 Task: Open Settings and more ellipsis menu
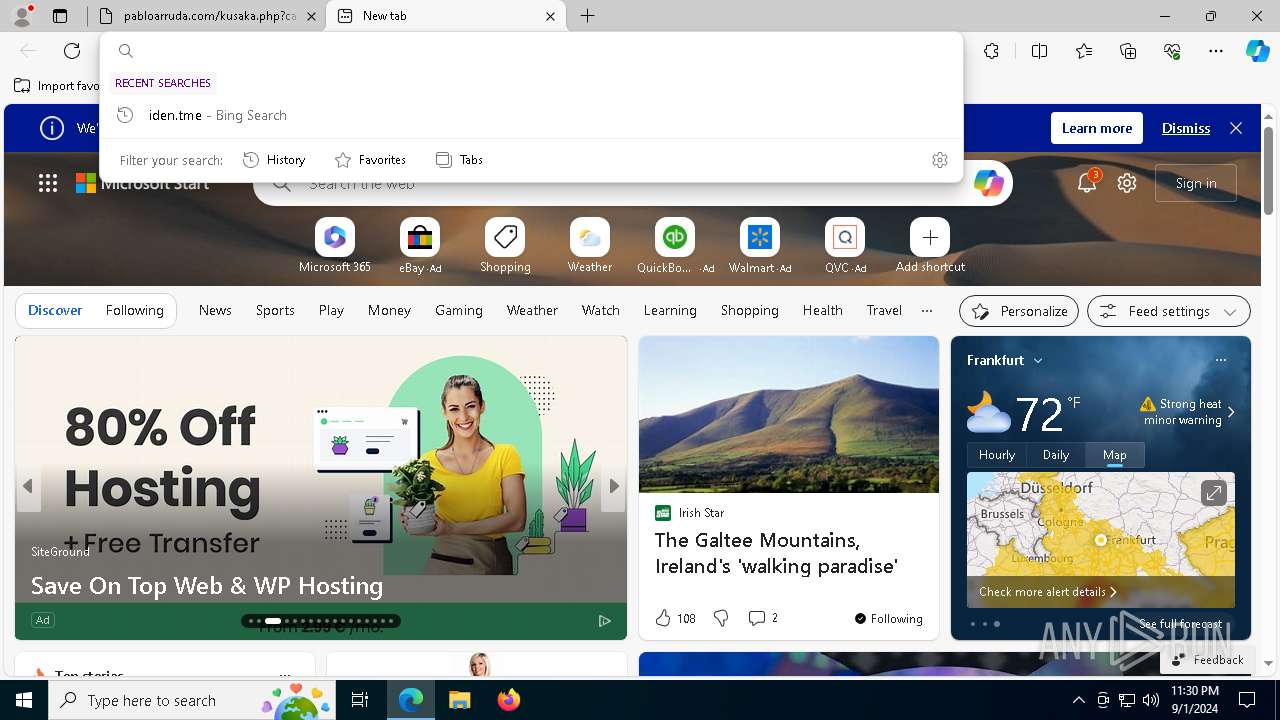(x=1216, y=51)
